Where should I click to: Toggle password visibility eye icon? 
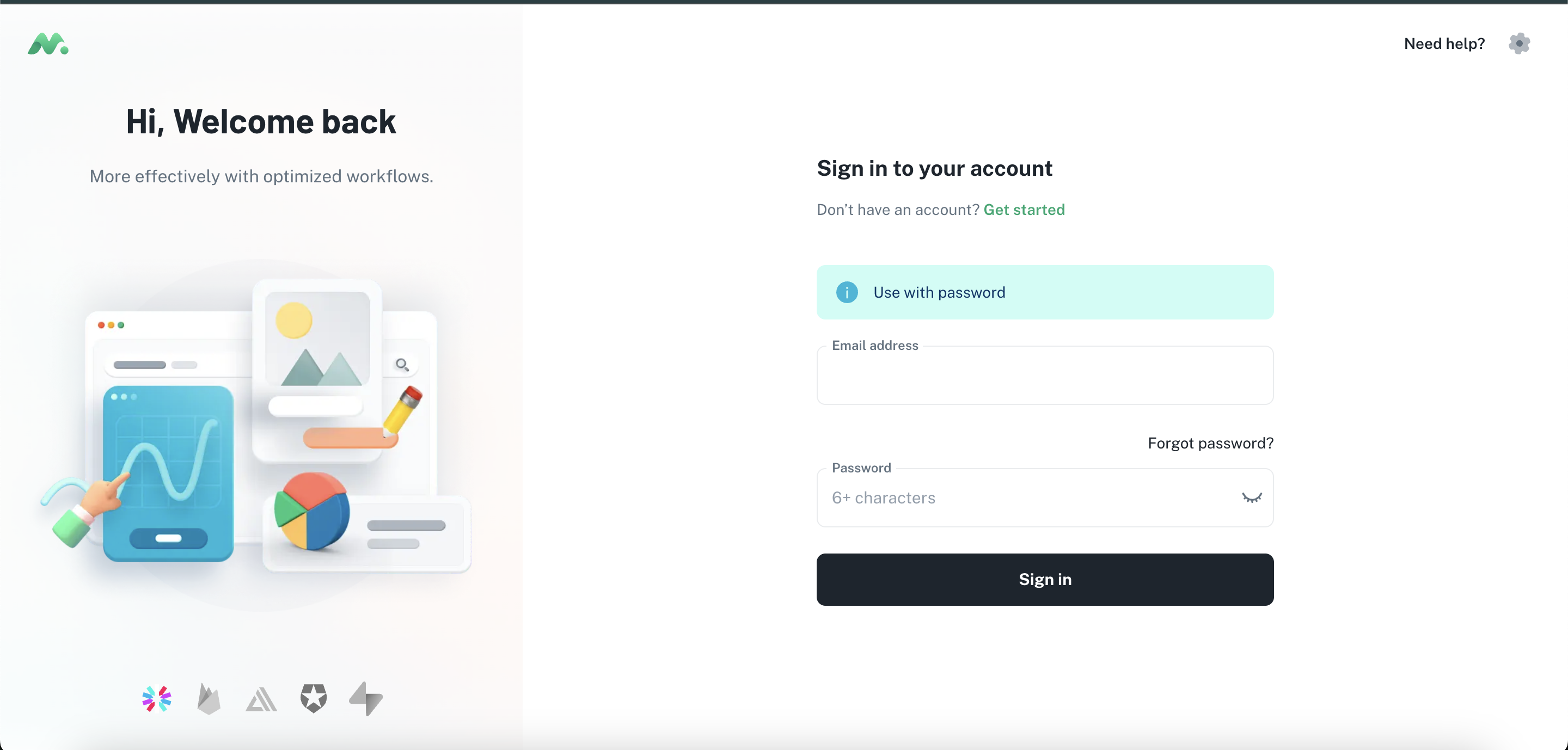pyautogui.click(x=1252, y=497)
